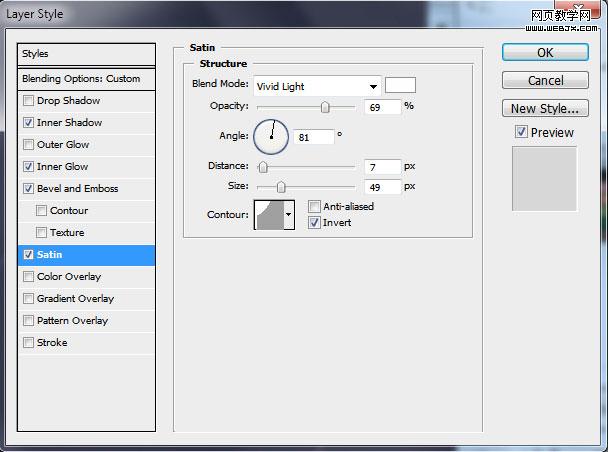Turn on Anti-aliased option
The image size is (608, 452).
pyautogui.click(x=314, y=207)
